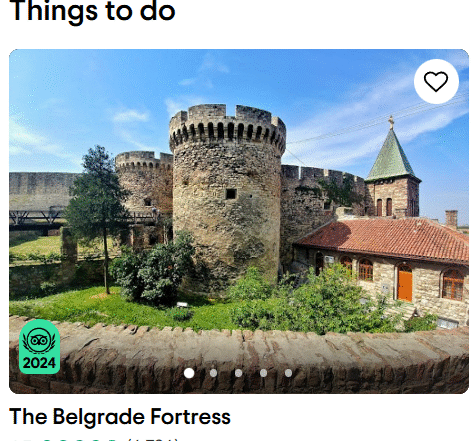This screenshot has width=476, height=441.
Task: Save Belgrade Fortress with the heart icon
Action: pos(436,81)
